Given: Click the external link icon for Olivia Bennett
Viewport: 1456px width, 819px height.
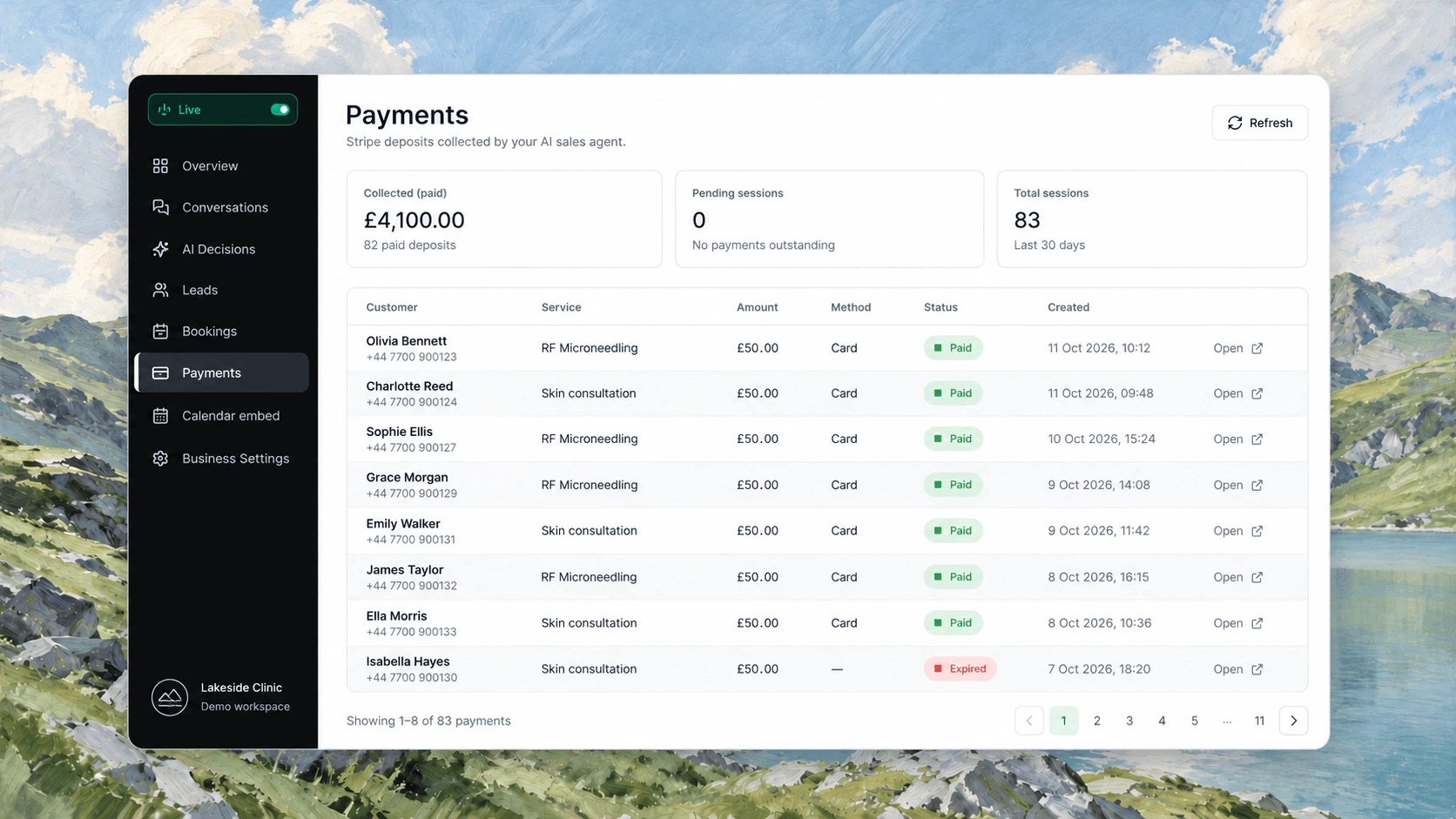Looking at the screenshot, I should [1257, 348].
